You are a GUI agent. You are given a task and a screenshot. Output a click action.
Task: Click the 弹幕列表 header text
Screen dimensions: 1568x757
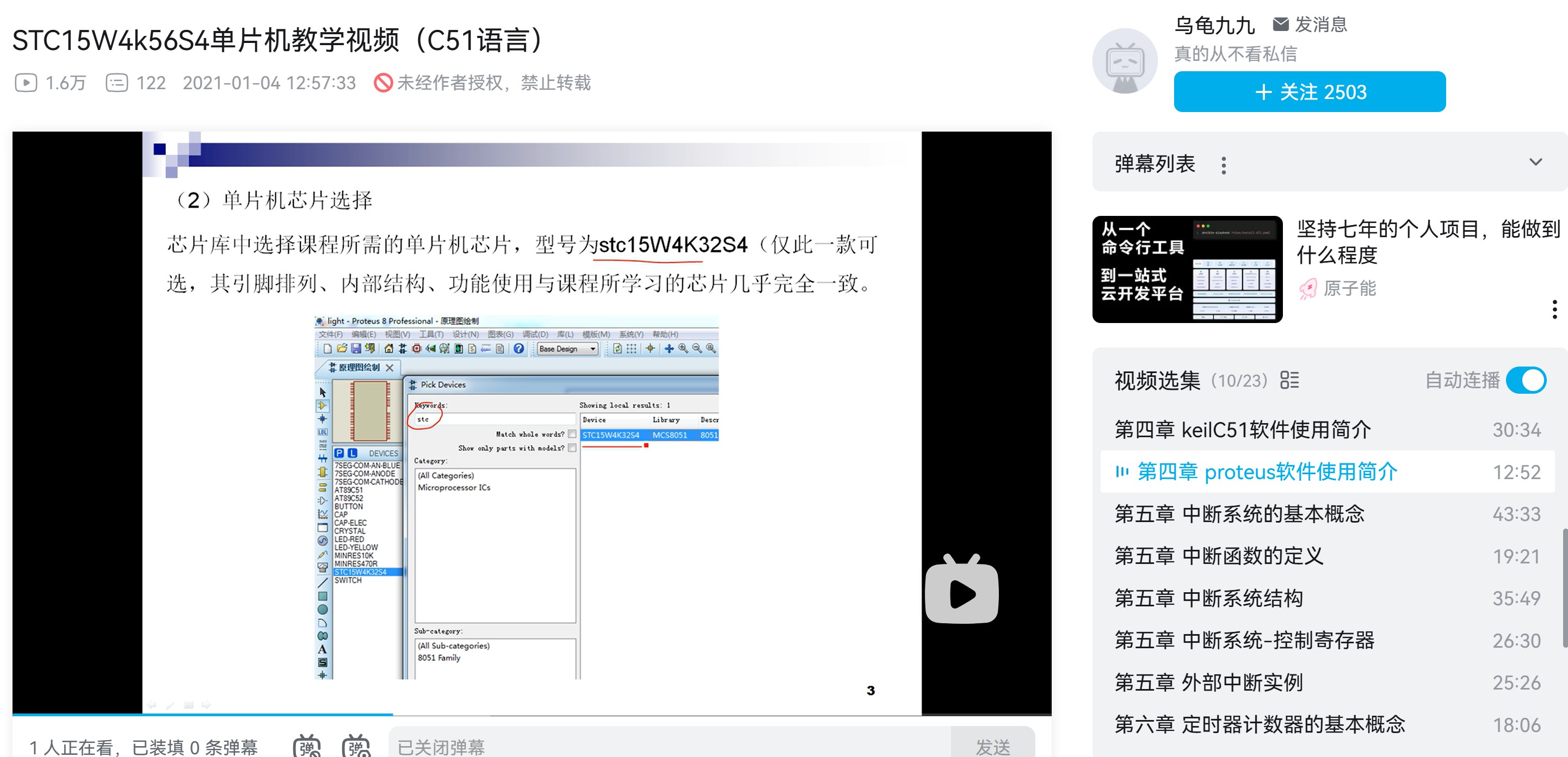(x=1155, y=164)
